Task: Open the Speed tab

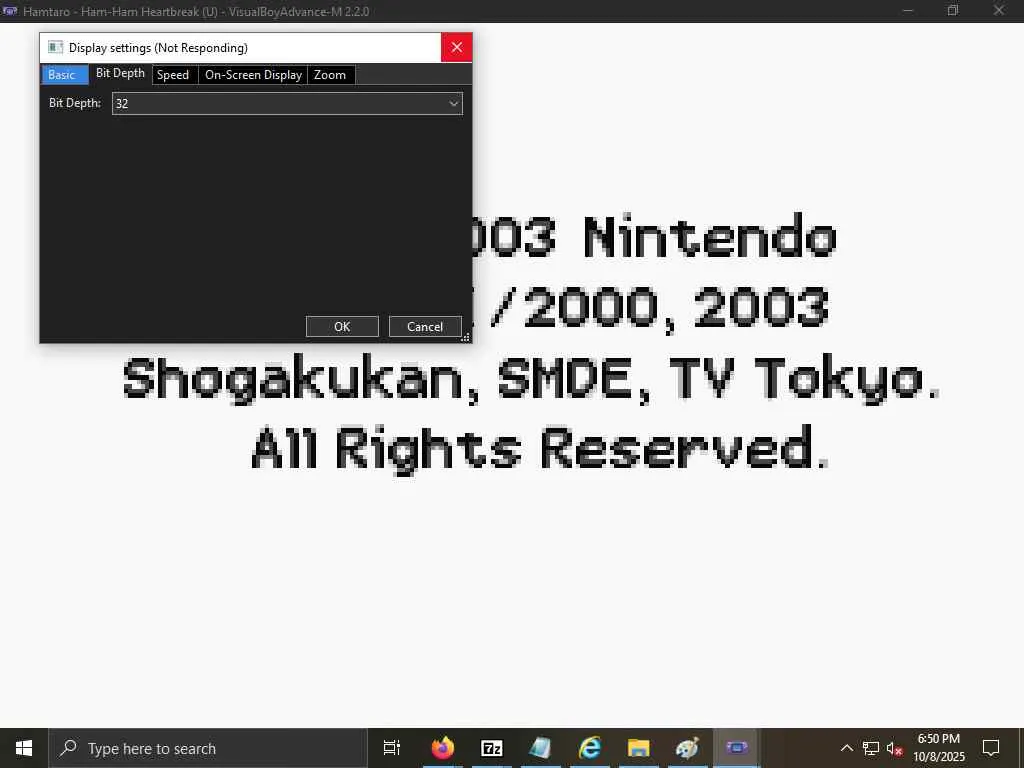Action: pos(174,75)
